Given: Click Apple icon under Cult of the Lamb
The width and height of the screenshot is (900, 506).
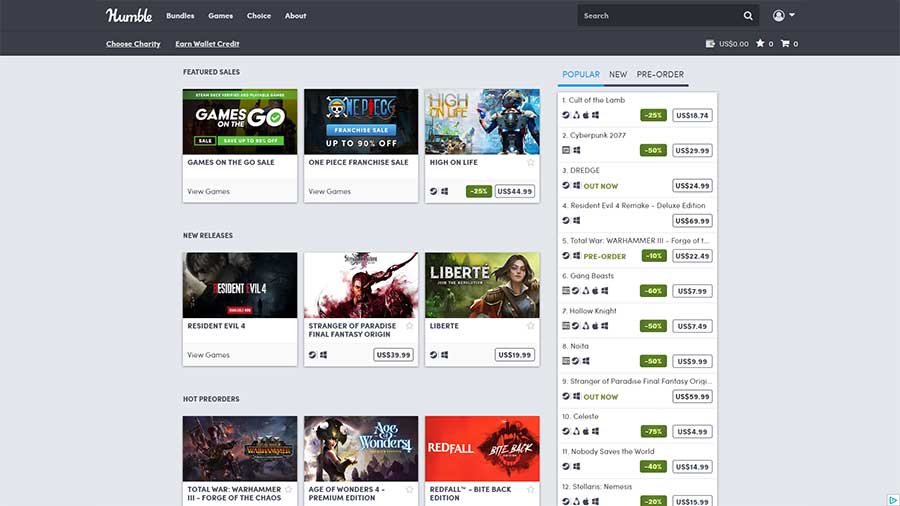Looking at the screenshot, I should (x=586, y=115).
